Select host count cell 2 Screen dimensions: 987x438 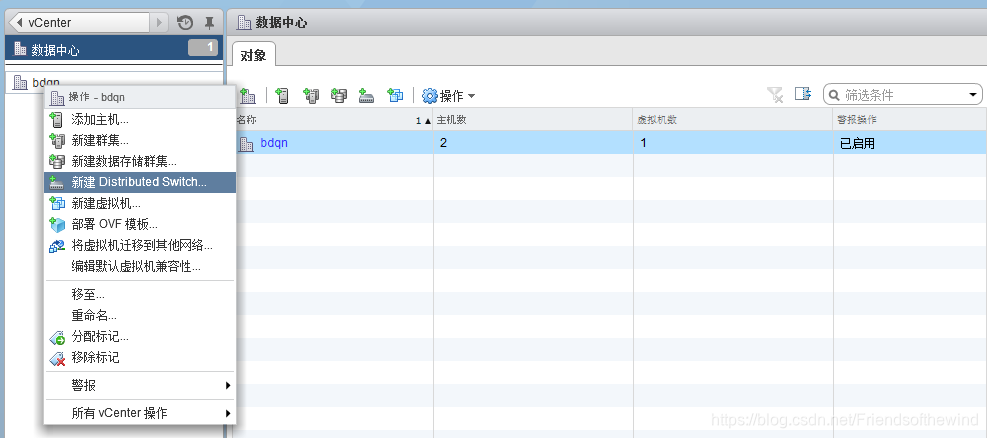pyautogui.click(x=533, y=143)
